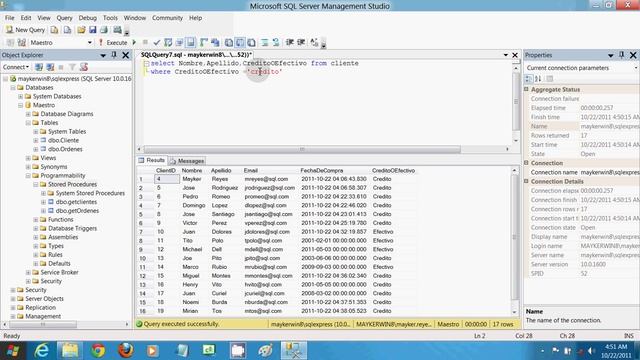Expand the System Databases node
The image size is (640, 360).
click(20, 96)
